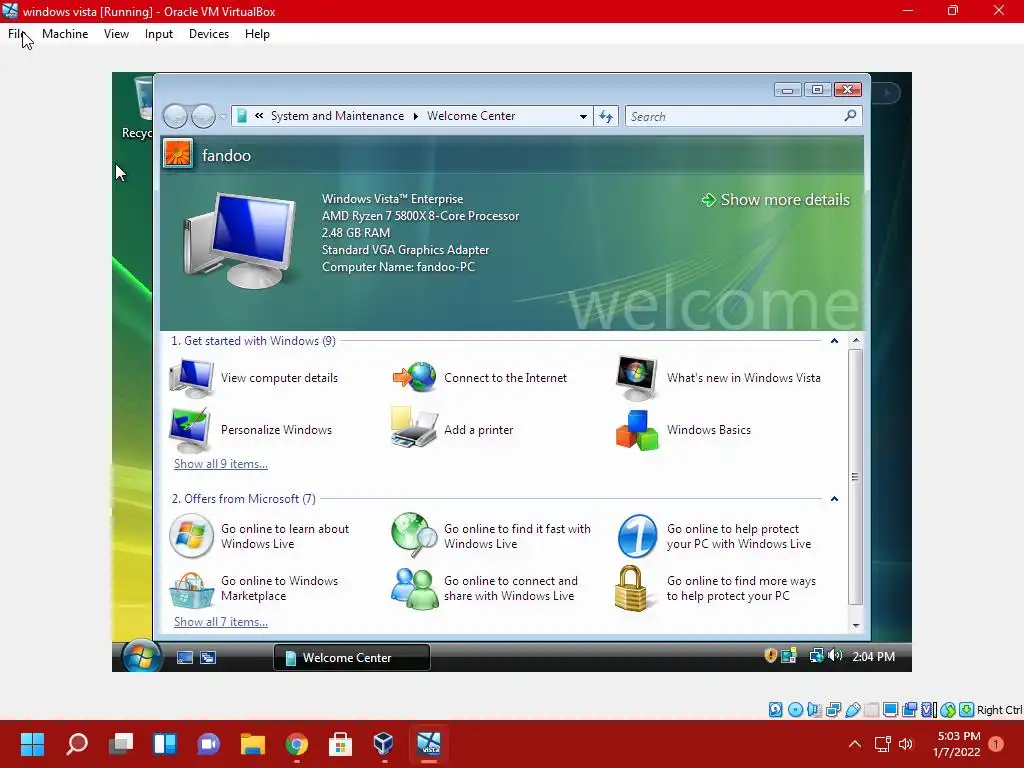Image resolution: width=1024 pixels, height=768 pixels.
Task: Click the VirtualBox mouse integration icon
Action: 948,710
